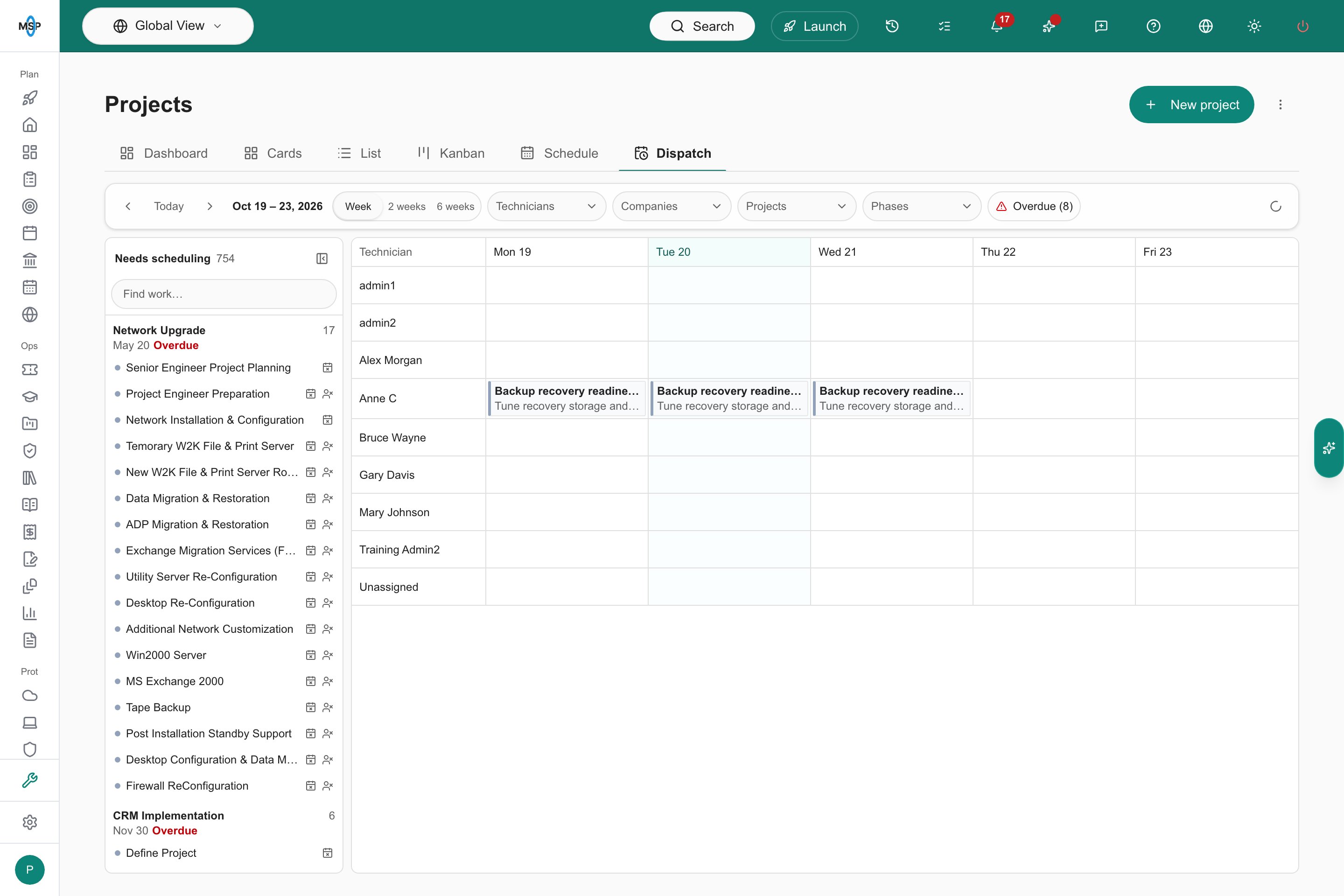Open the AI sparkle icon in top bar
The image size is (1344, 896).
(x=1049, y=26)
